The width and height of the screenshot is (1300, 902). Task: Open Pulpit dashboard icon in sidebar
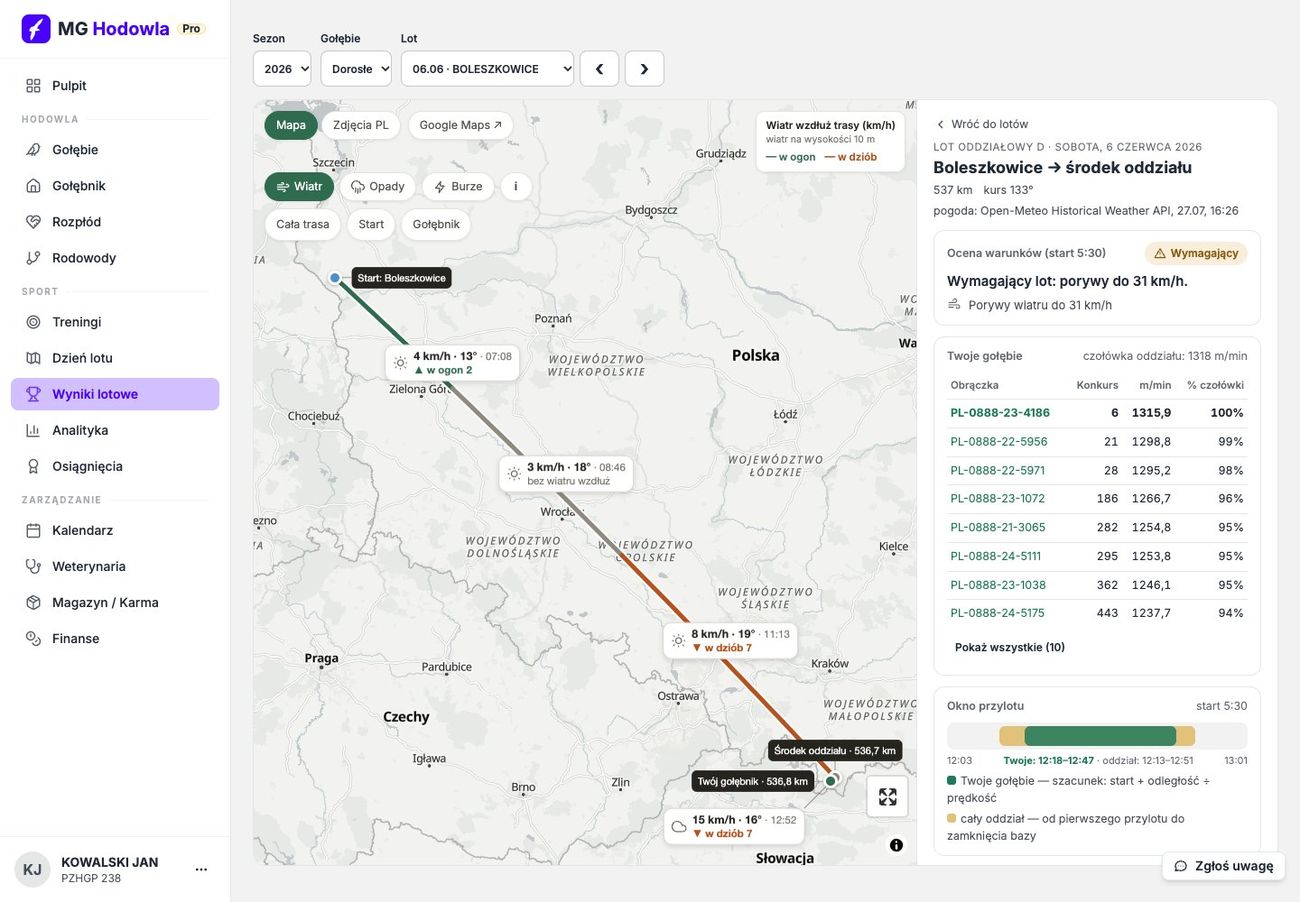(x=34, y=86)
